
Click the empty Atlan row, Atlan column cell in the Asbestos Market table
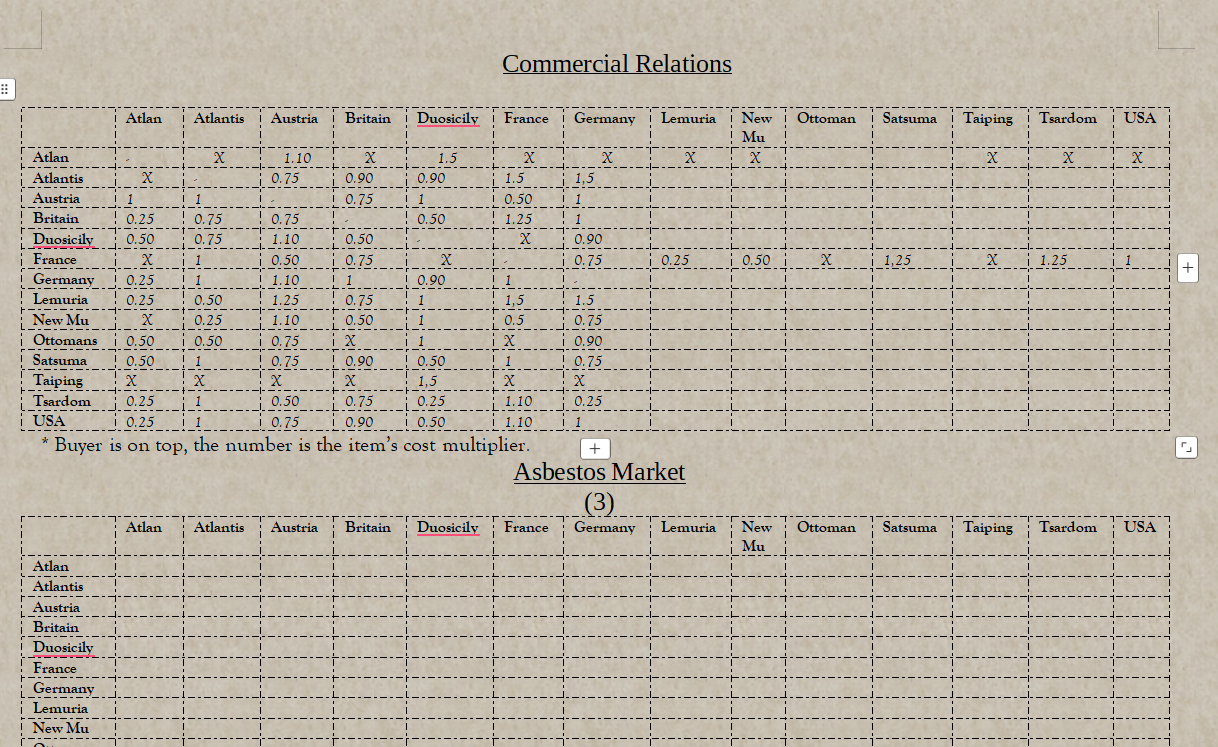tap(149, 566)
